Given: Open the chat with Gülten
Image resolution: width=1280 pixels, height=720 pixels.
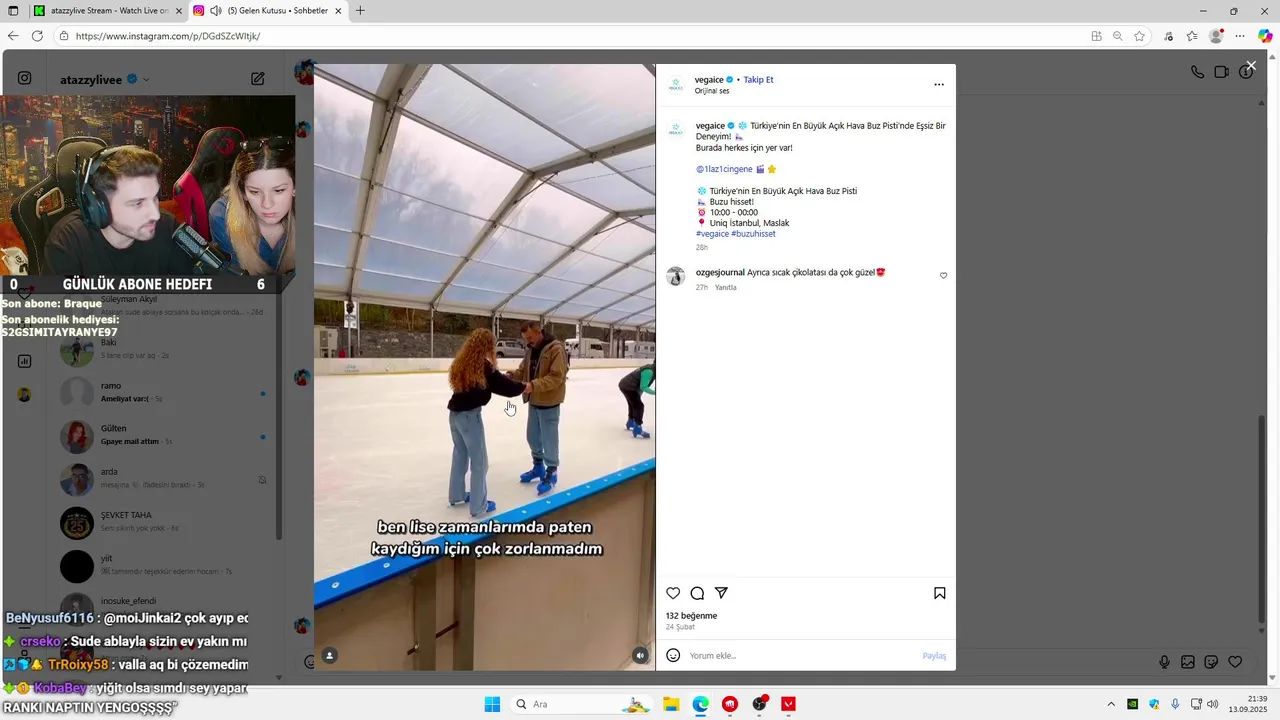Looking at the screenshot, I should (x=165, y=435).
